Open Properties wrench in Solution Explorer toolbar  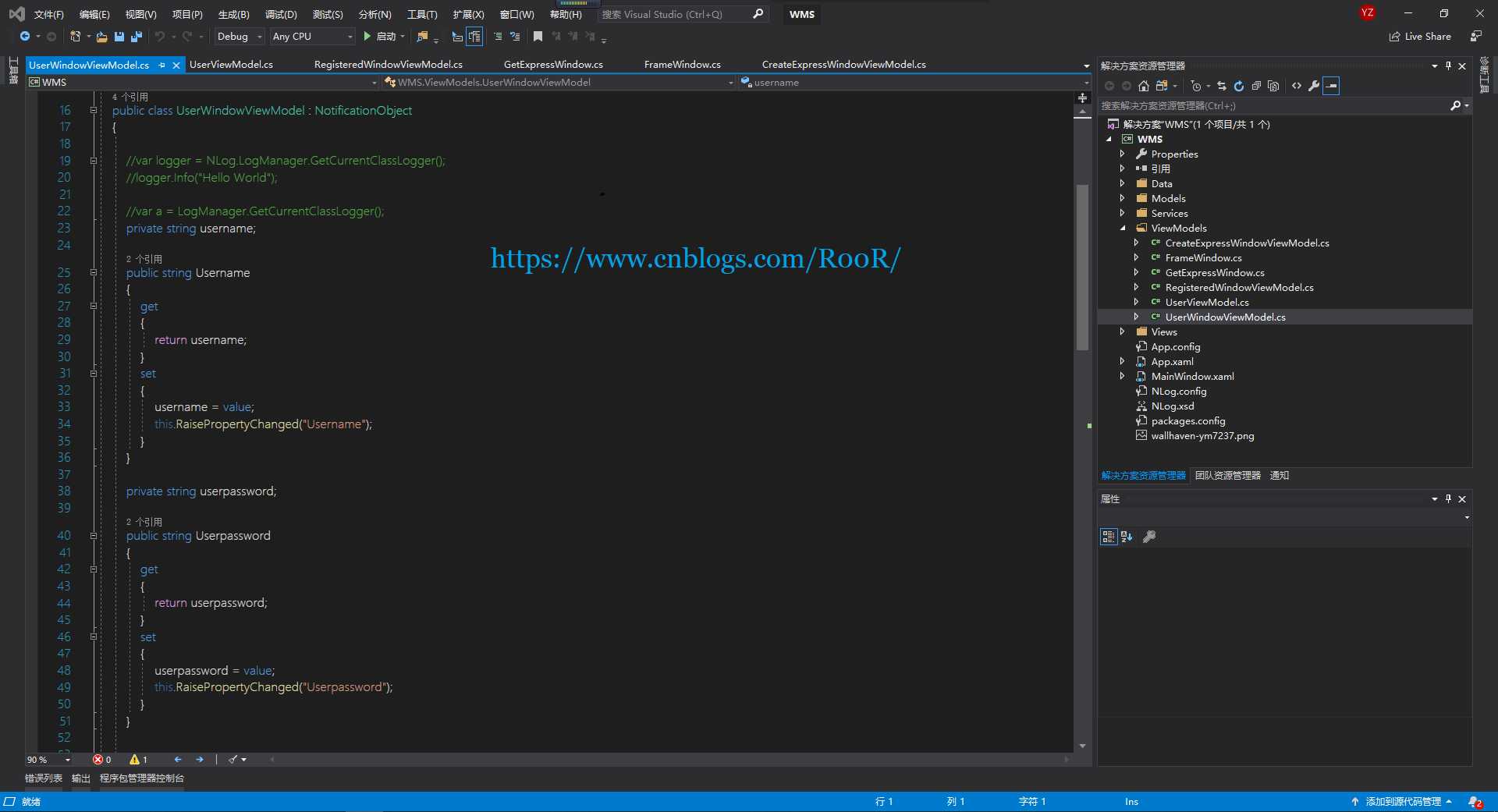pos(1314,86)
